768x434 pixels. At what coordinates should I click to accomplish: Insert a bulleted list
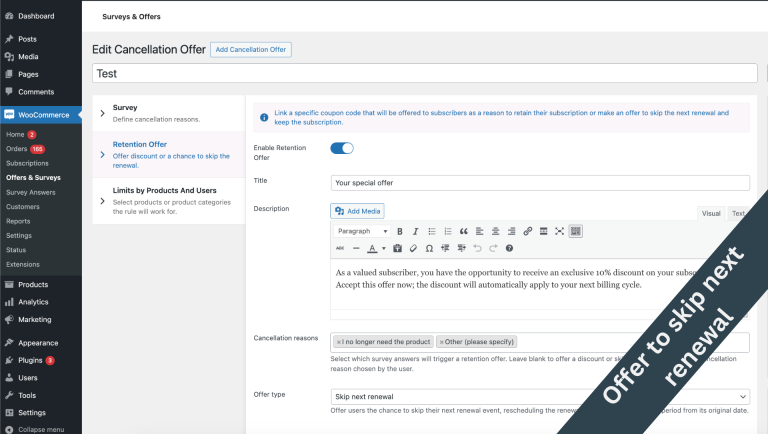pos(432,231)
